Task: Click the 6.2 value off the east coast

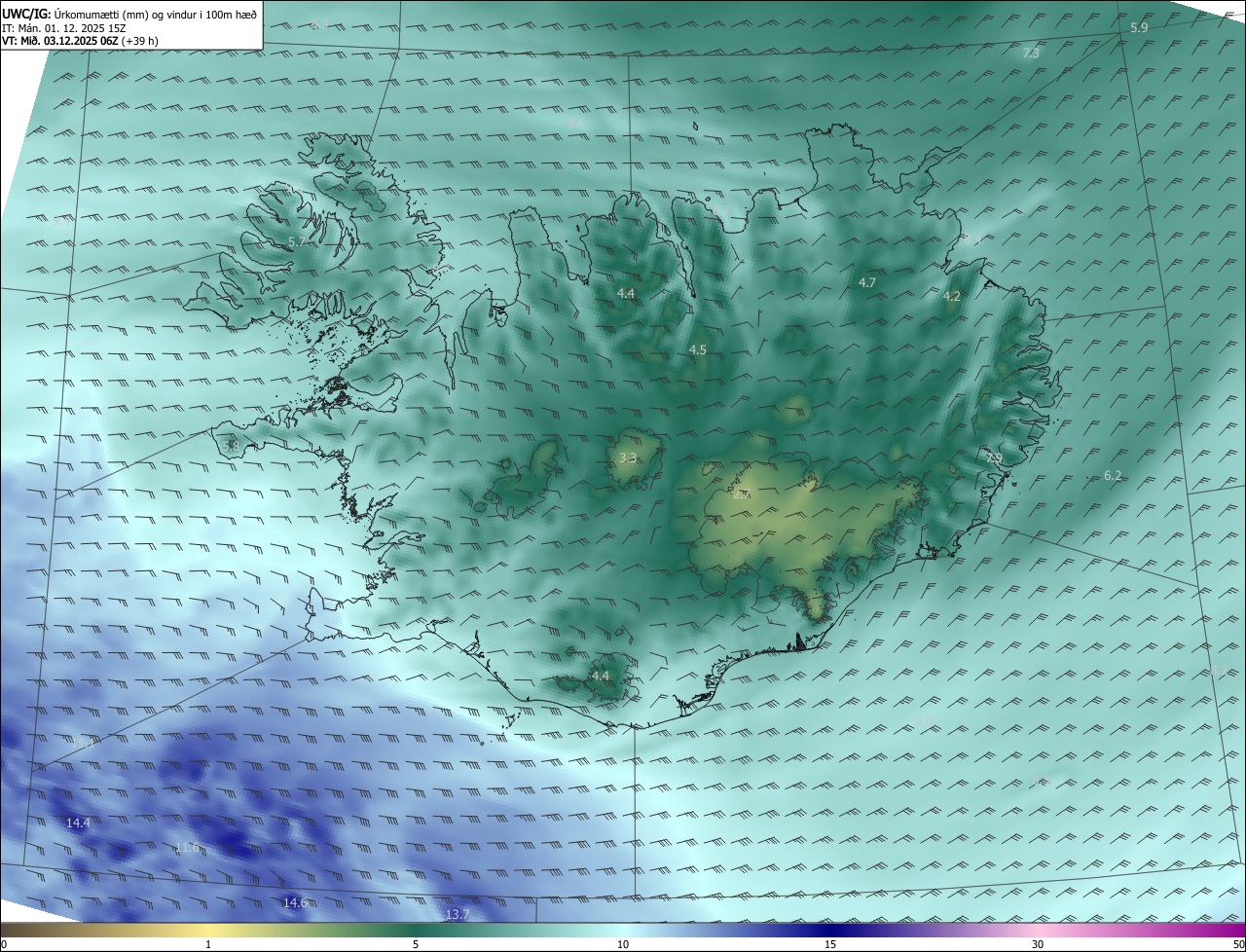Action: click(x=1113, y=476)
